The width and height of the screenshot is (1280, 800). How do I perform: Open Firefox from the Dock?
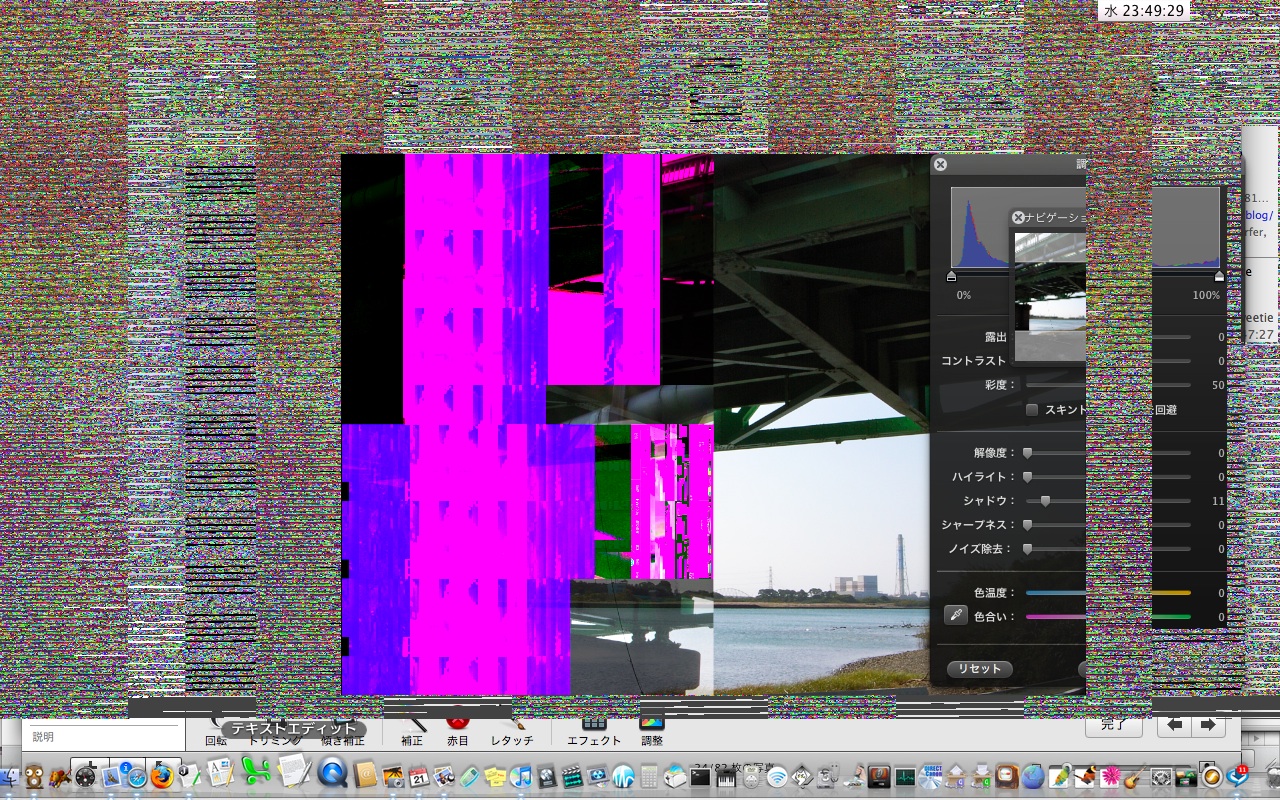[x=162, y=776]
